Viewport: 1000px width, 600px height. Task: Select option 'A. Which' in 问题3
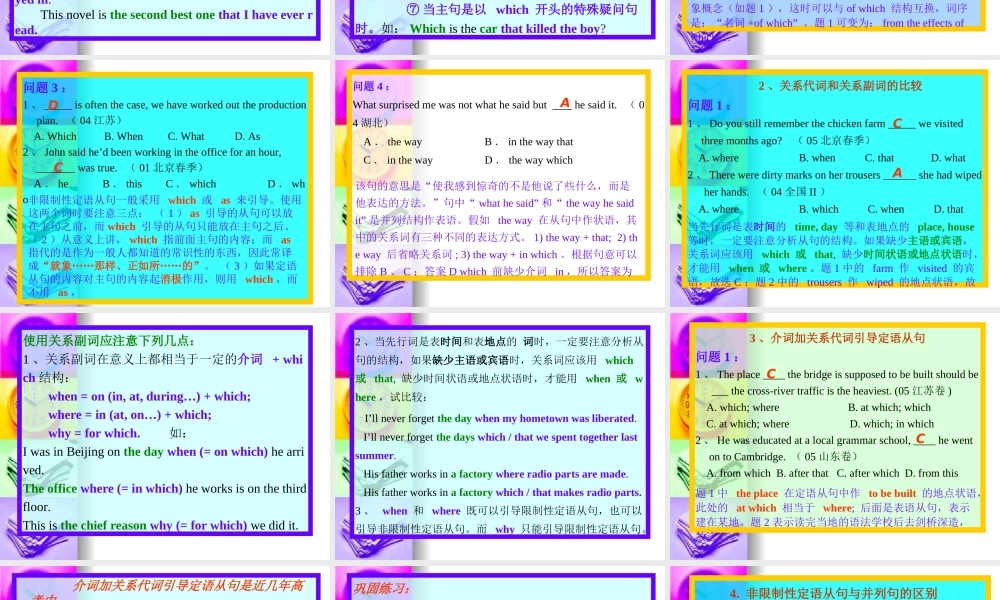point(55,136)
